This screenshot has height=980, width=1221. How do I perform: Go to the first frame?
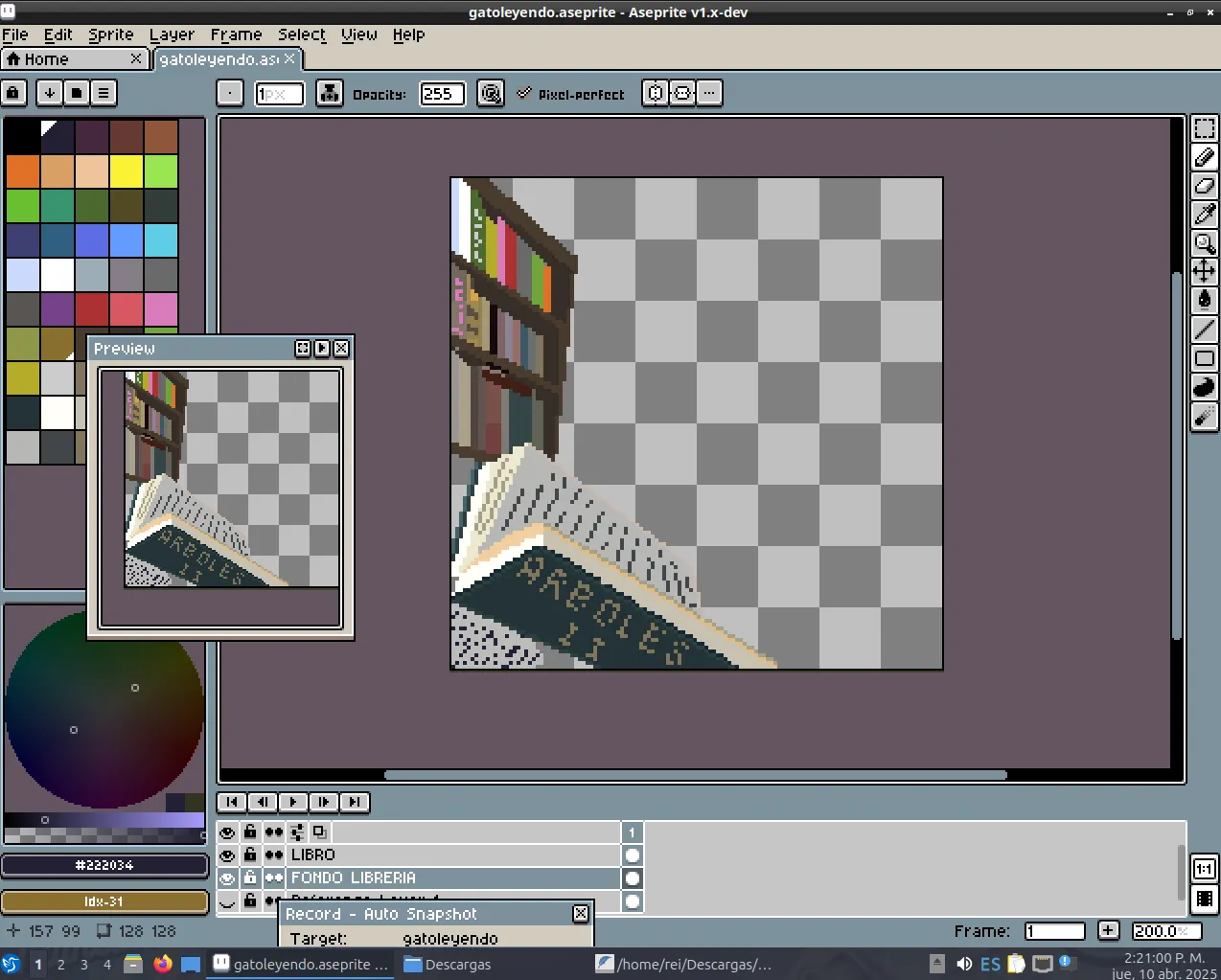pos(232,802)
